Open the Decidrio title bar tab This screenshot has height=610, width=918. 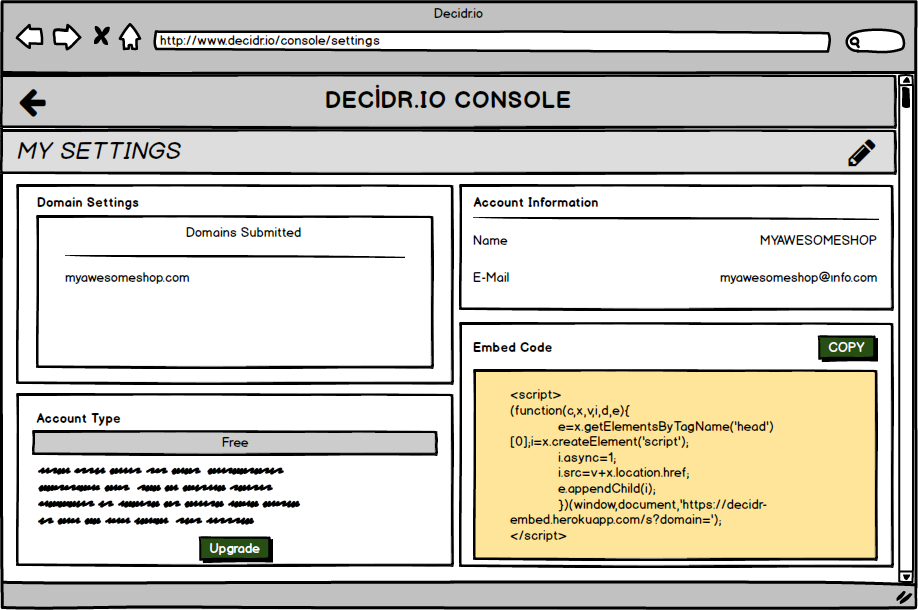coord(456,13)
